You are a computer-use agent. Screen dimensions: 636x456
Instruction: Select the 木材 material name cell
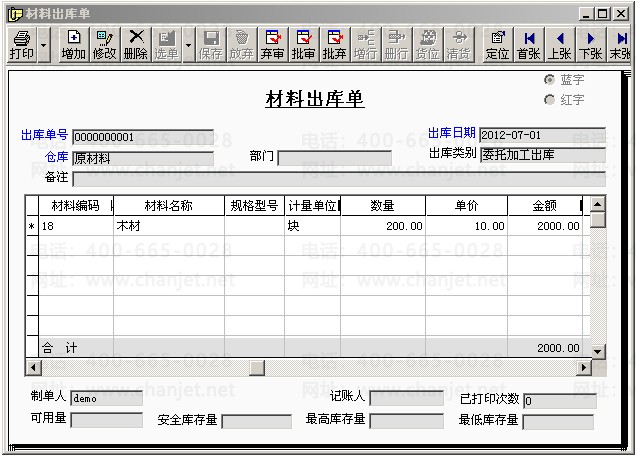pyautogui.click(x=169, y=226)
